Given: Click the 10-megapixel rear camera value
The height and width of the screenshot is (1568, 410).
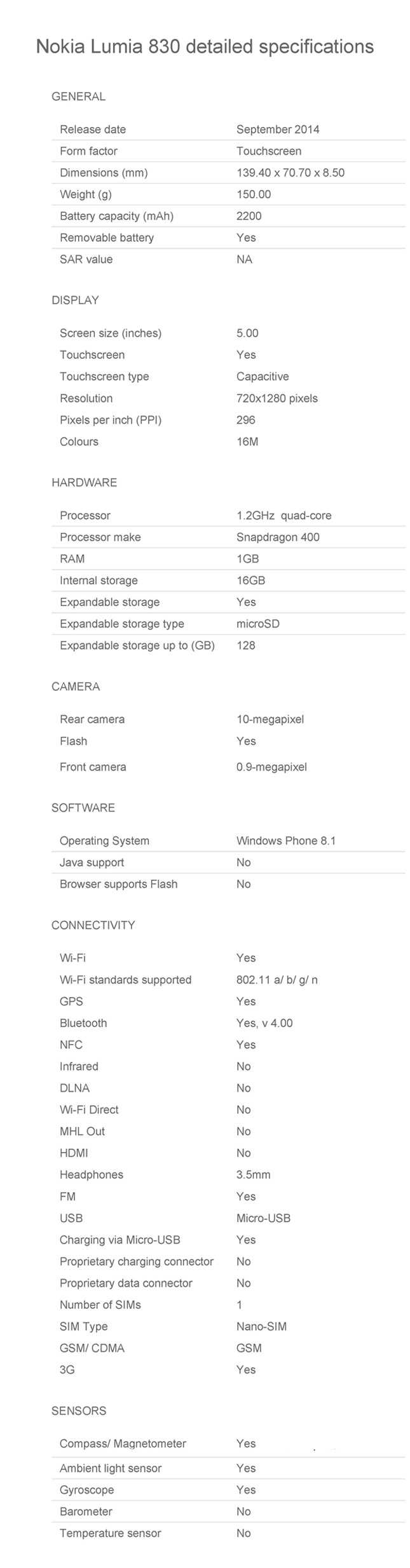Looking at the screenshot, I should point(270,720).
